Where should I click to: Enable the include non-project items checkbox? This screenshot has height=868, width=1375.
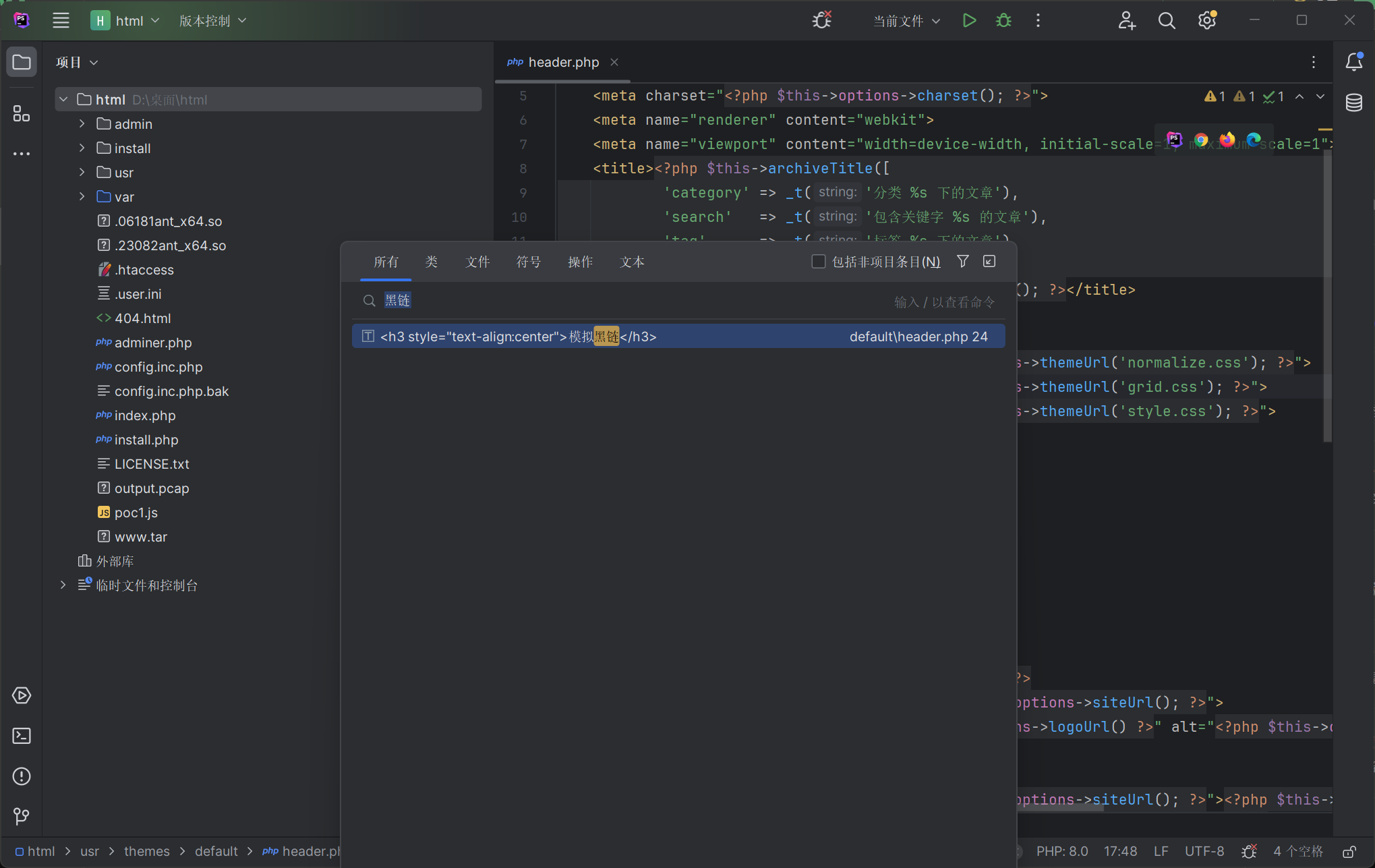[819, 262]
